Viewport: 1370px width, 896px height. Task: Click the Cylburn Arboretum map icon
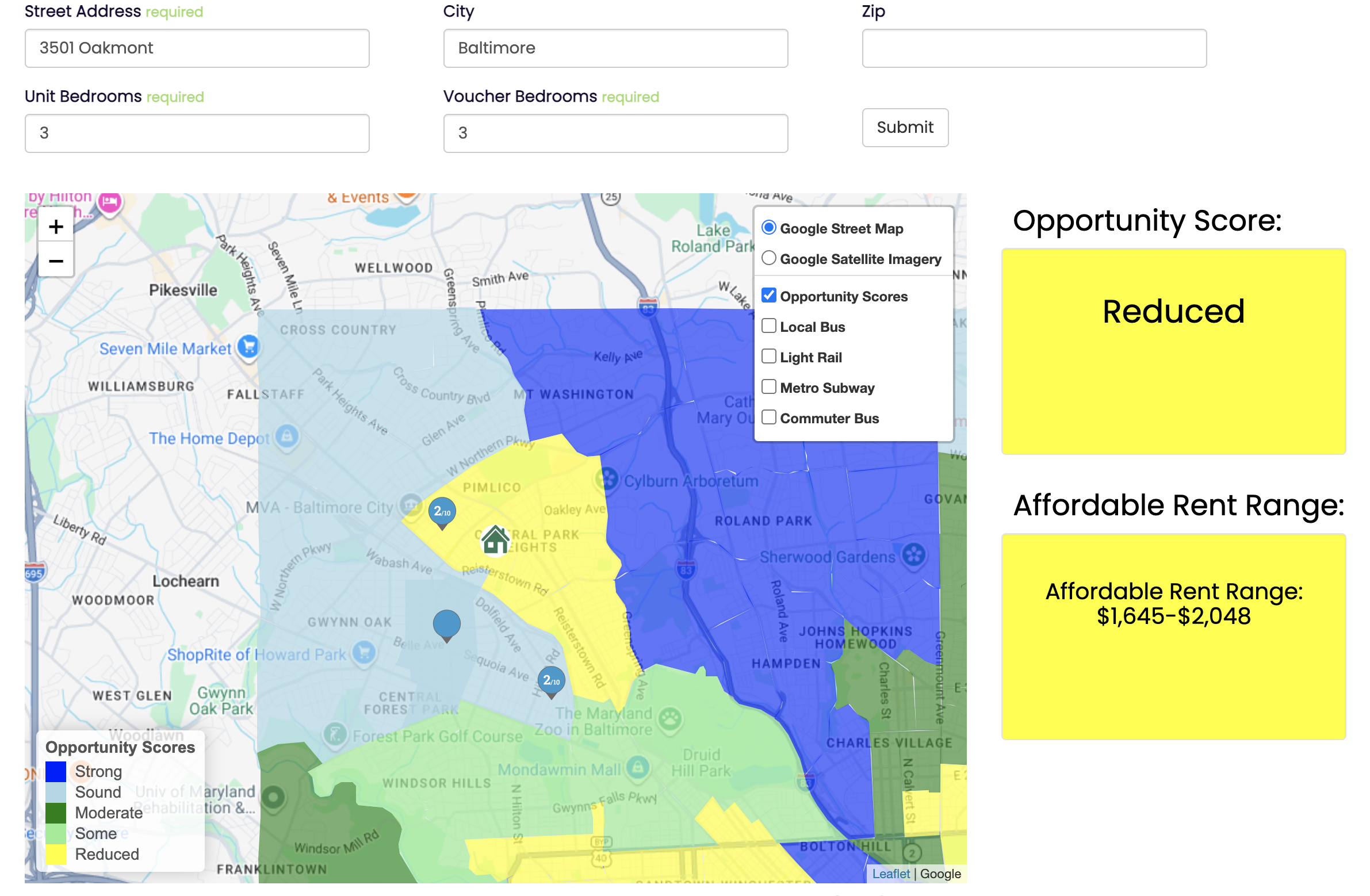(607, 478)
